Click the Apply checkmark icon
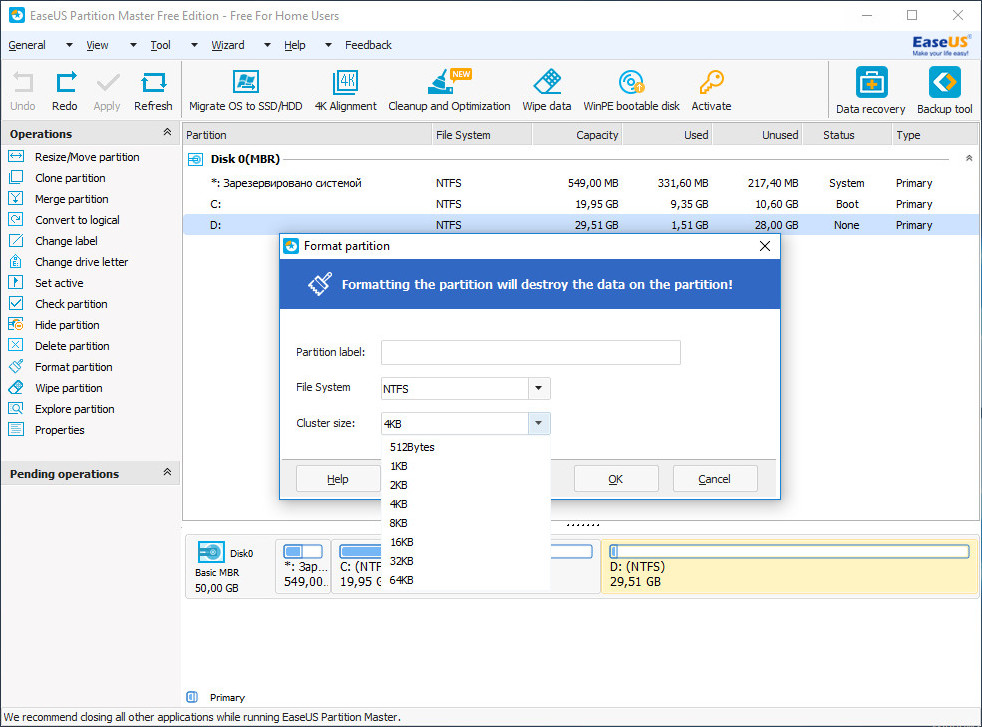 click(x=108, y=83)
